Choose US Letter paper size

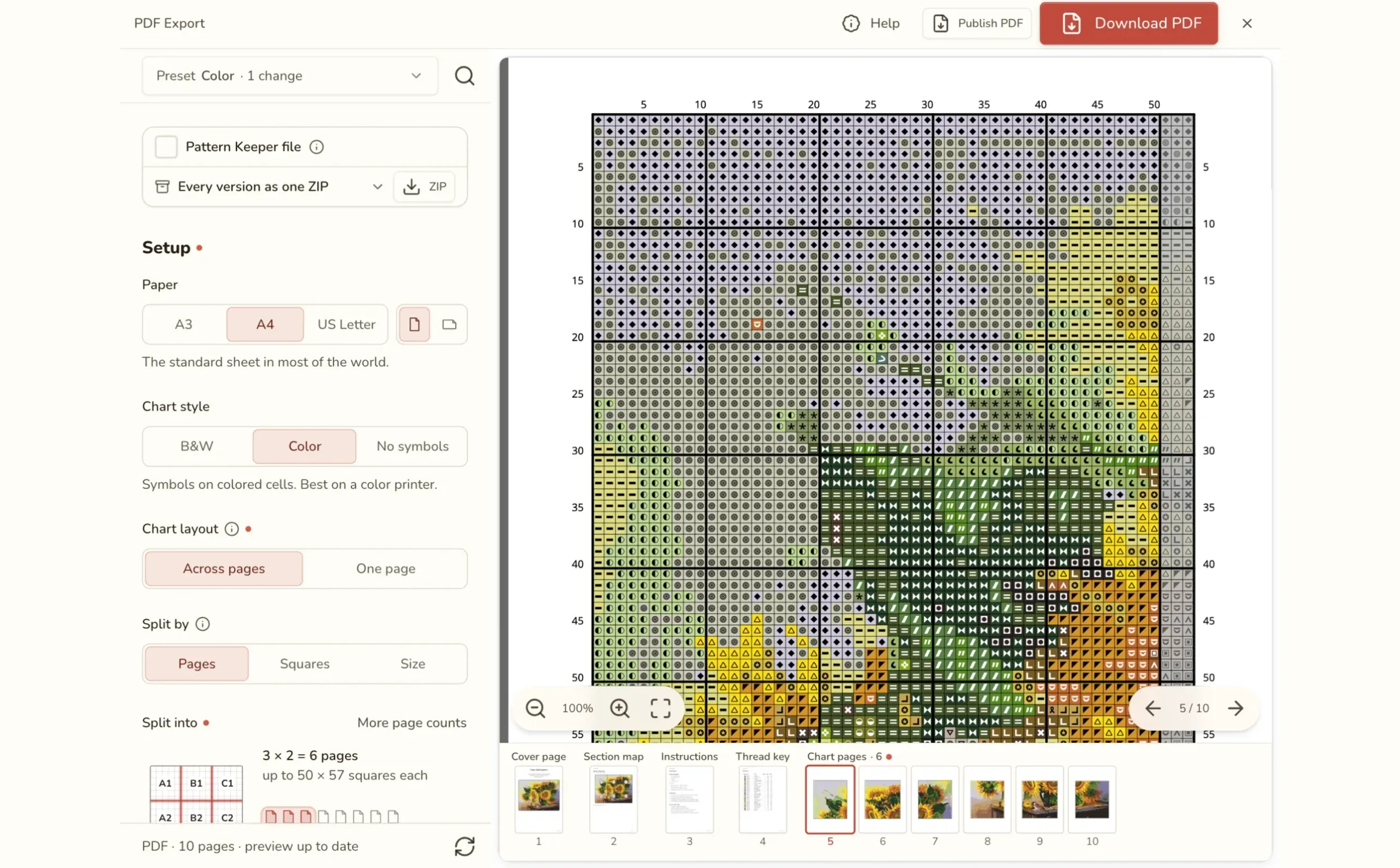click(346, 324)
